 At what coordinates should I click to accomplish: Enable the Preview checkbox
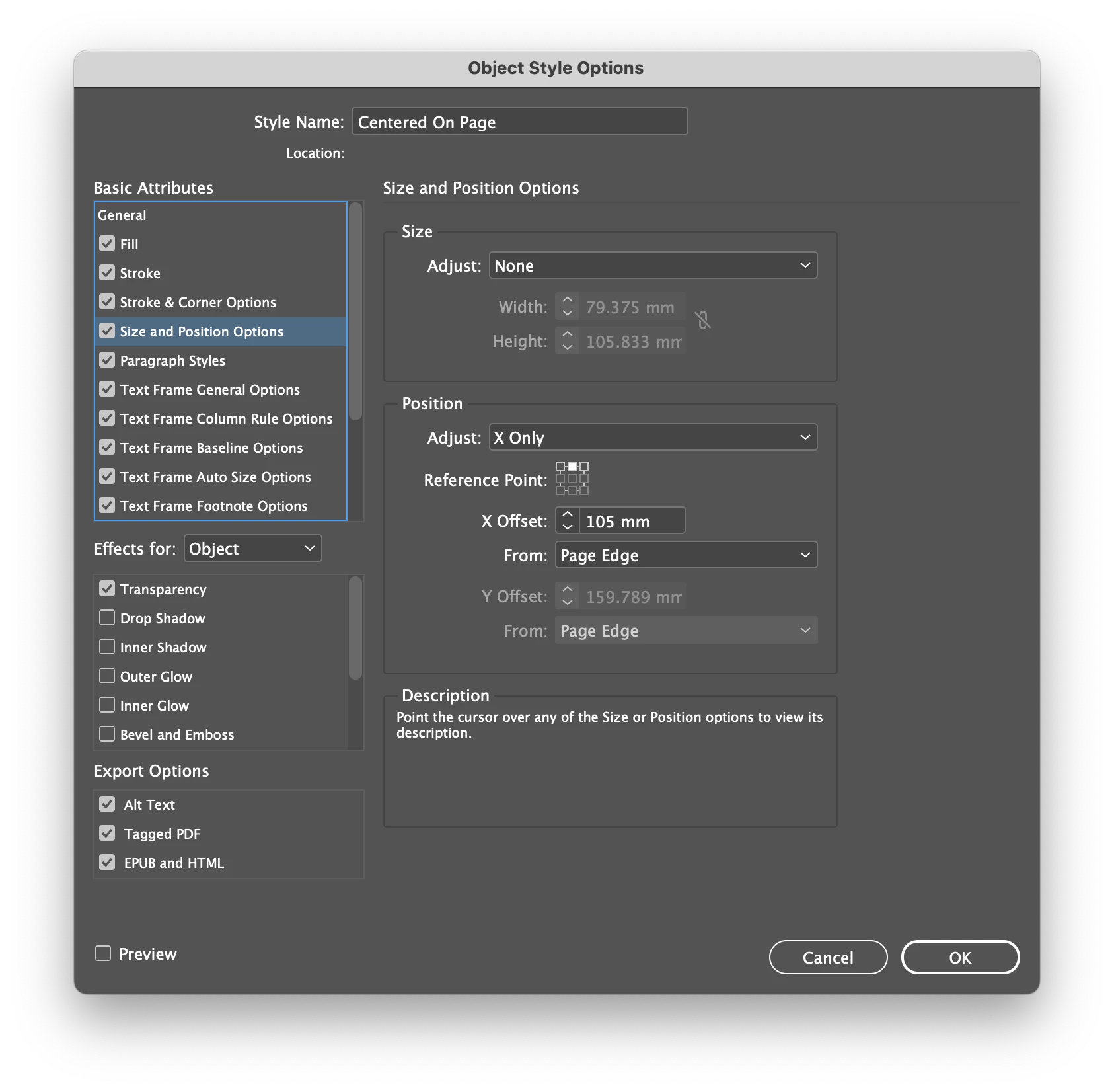[x=103, y=953]
